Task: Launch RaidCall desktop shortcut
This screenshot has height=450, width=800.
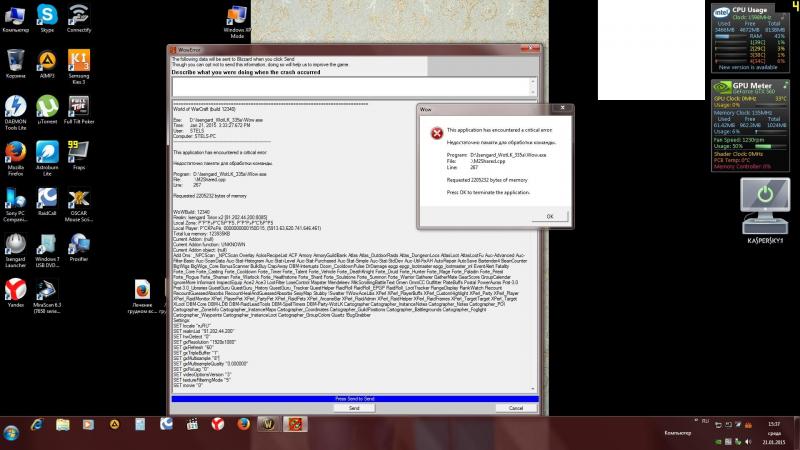Action: click(x=47, y=202)
